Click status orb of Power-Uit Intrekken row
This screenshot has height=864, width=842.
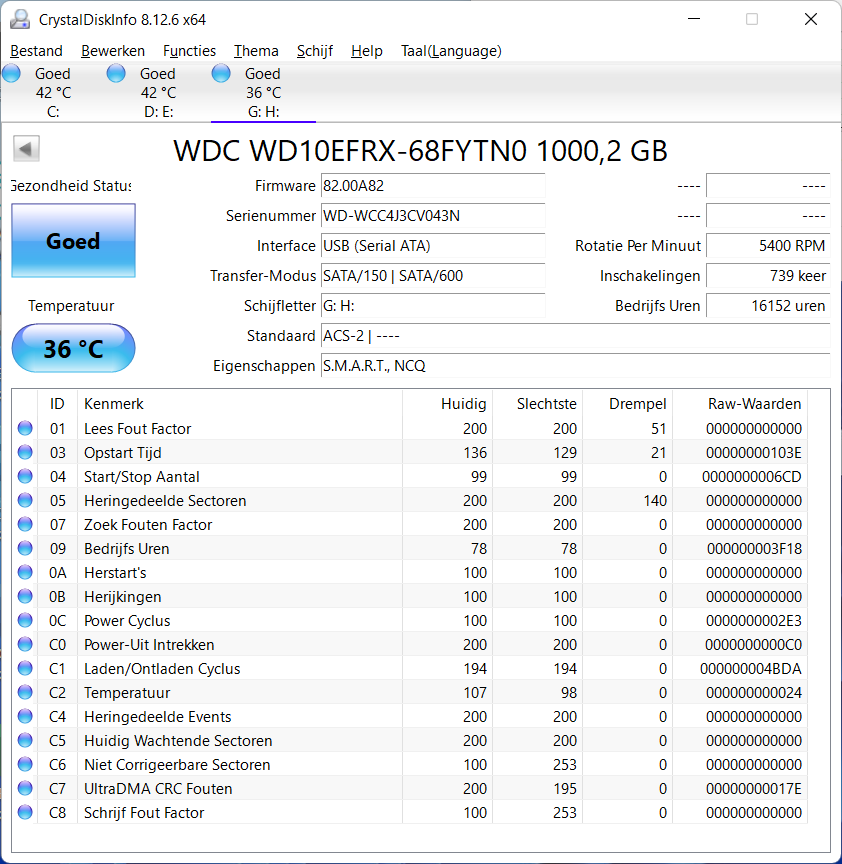tap(25, 644)
